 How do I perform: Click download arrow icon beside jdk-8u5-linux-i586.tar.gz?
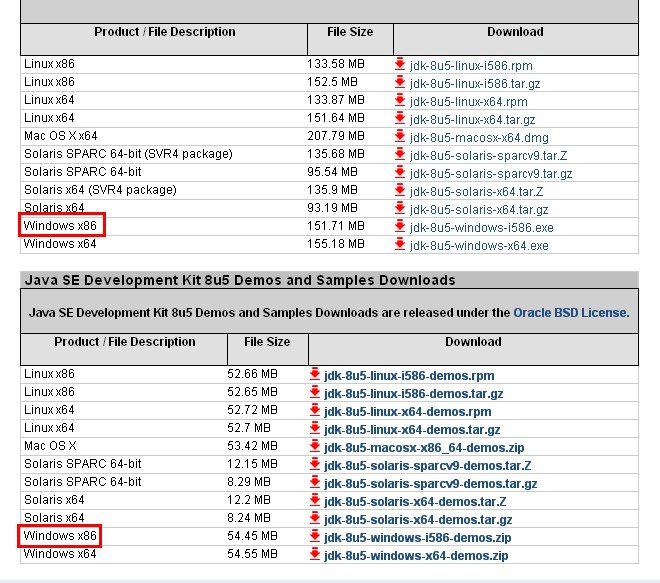coord(400,82)
